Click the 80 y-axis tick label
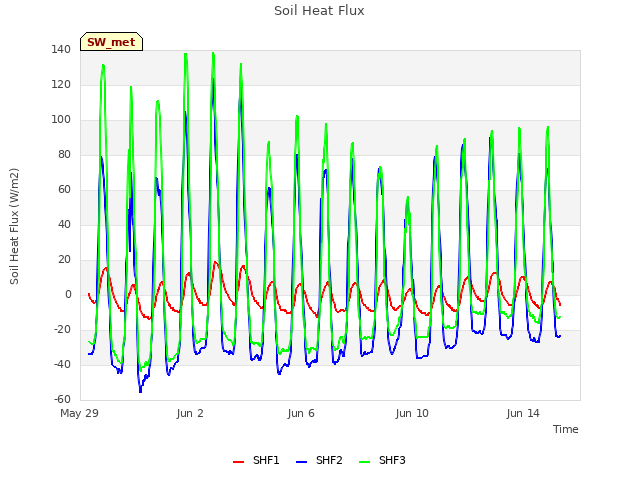The height and width of the screenshot is (480, 640). coord(64,154)
